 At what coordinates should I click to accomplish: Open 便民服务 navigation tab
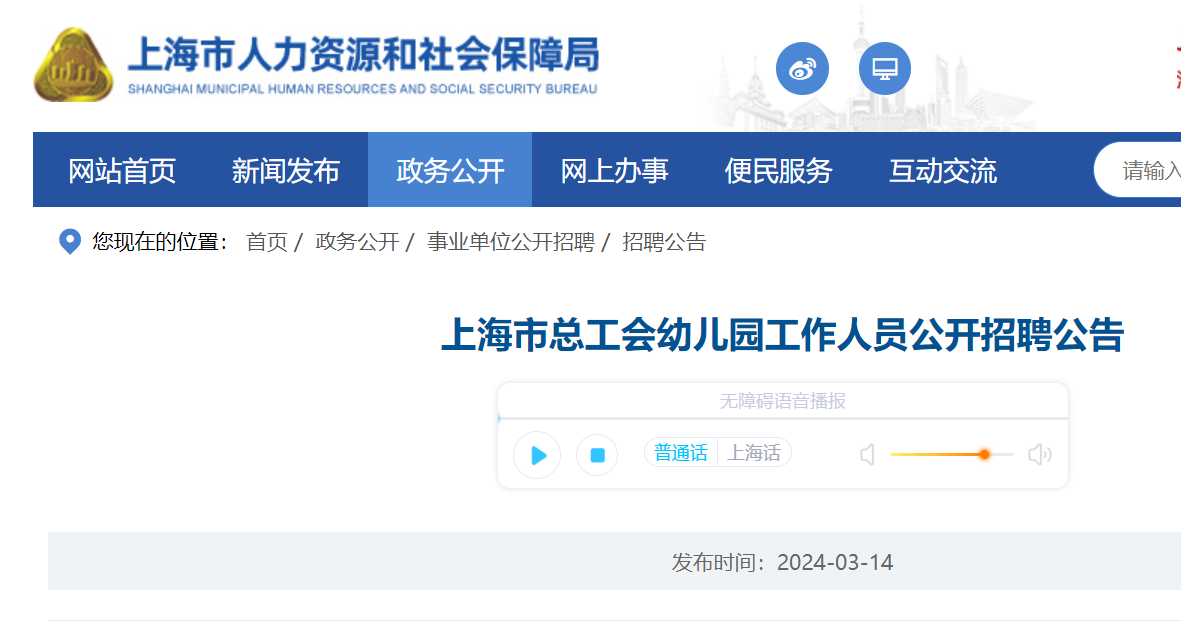coord(778,170)
